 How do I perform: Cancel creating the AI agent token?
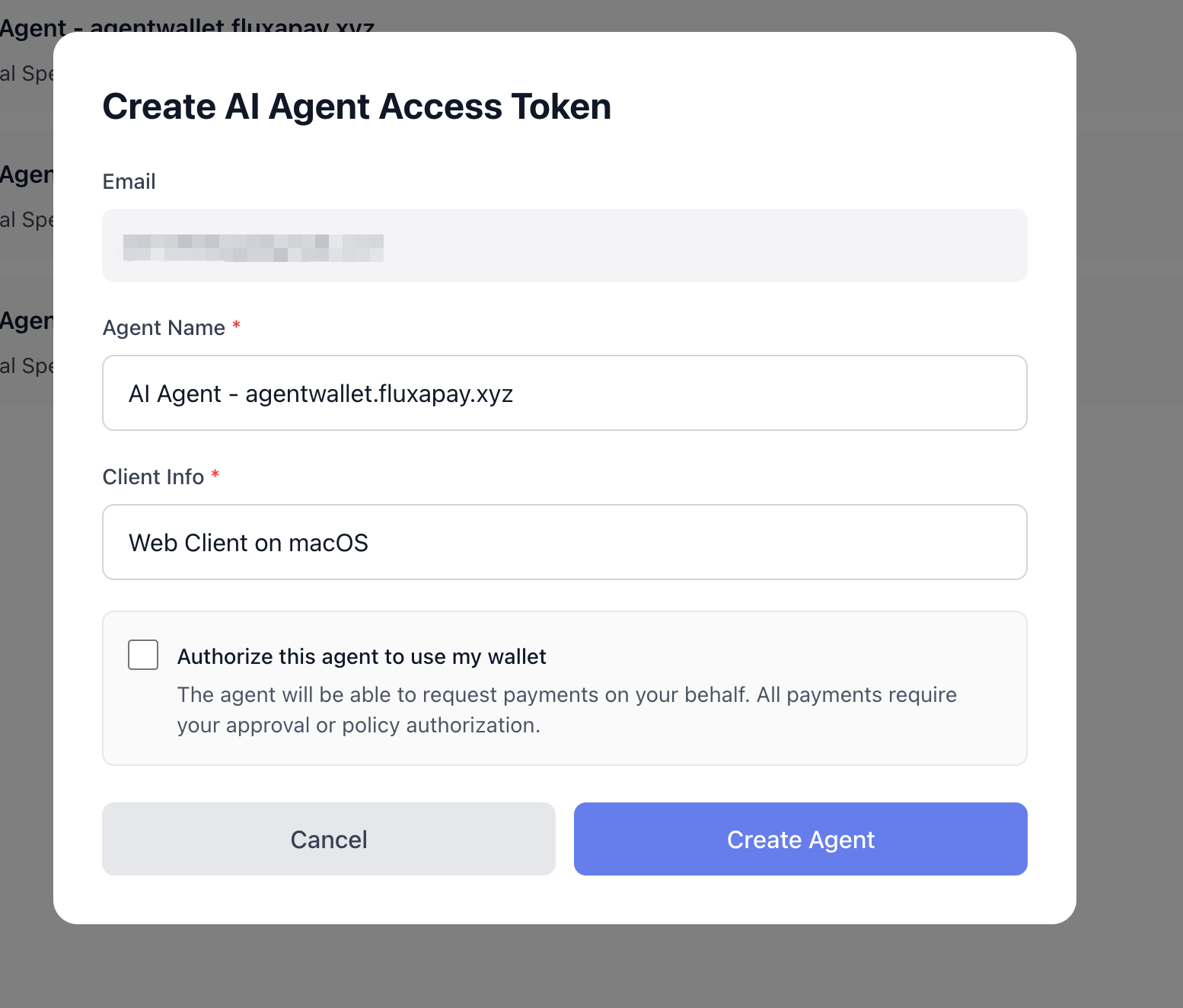[x=328, y=839]
